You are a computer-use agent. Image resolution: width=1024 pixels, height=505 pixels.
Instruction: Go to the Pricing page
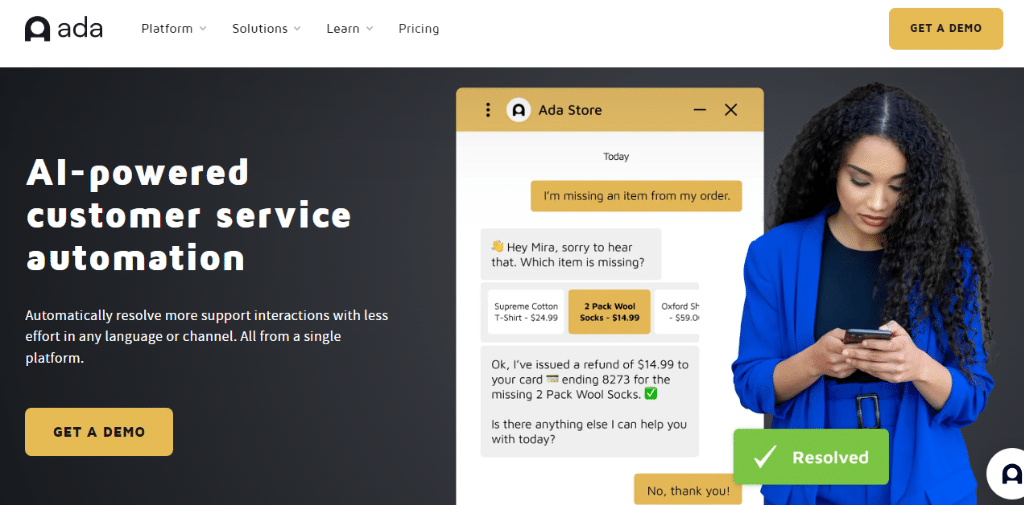(x=419, y=29)
